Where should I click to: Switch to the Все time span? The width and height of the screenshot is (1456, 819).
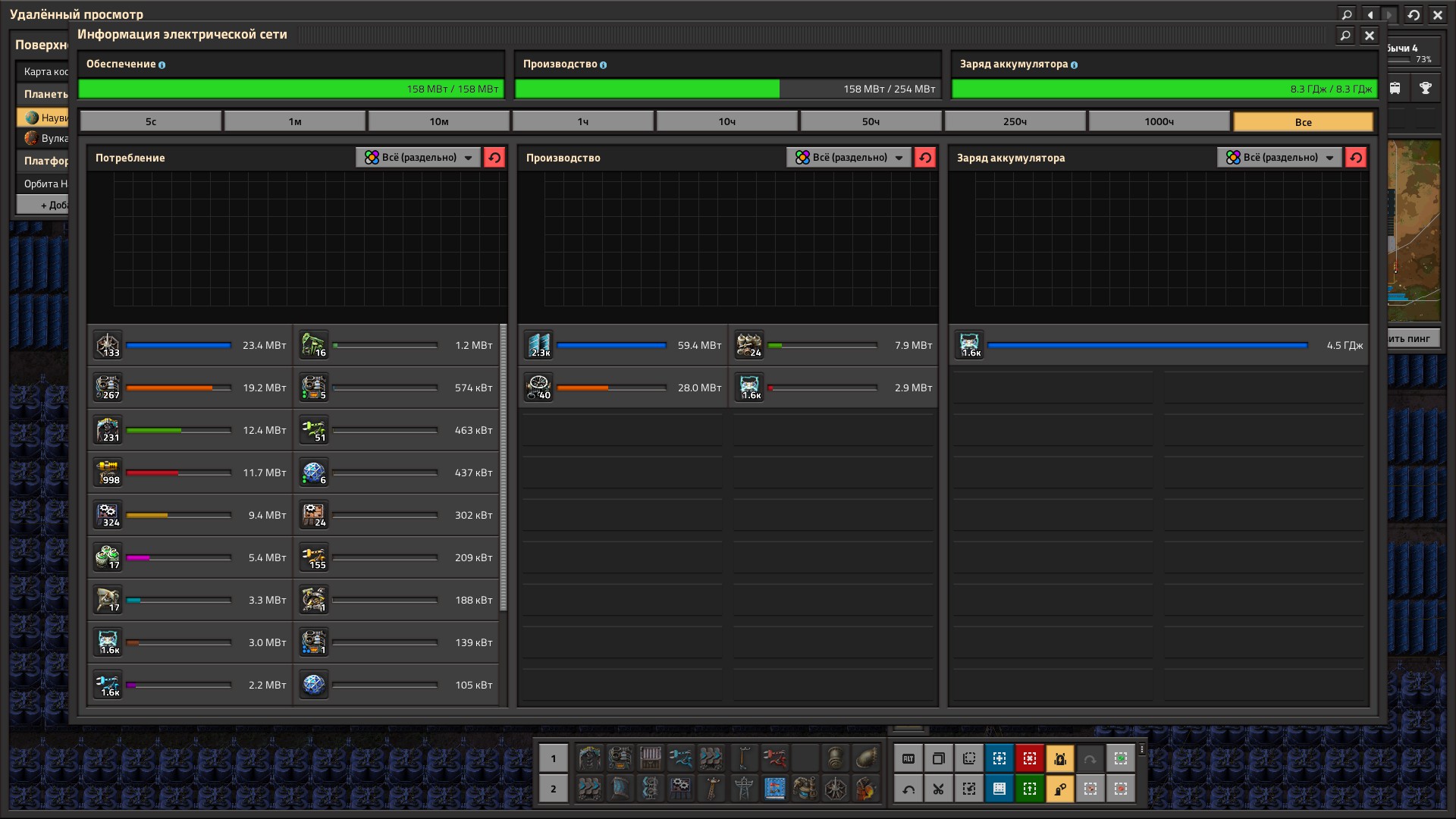[x=1304, y=121]
